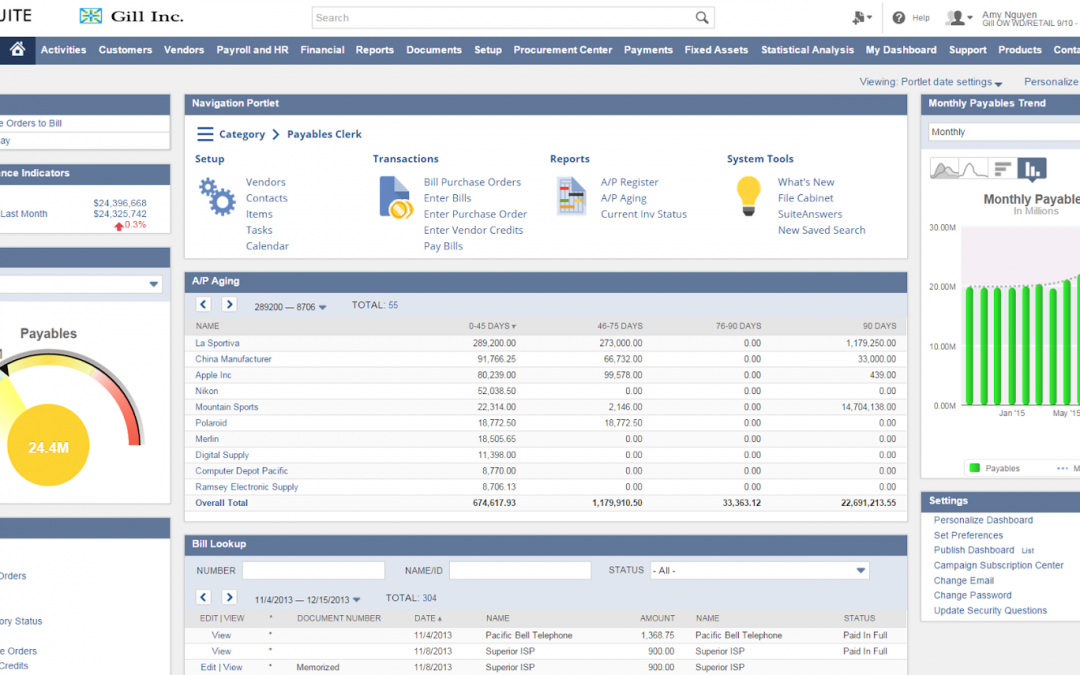Click the breadcrumb chevron after Category
The height and width of the screenshot is (675, 1080).
(276, 134)
